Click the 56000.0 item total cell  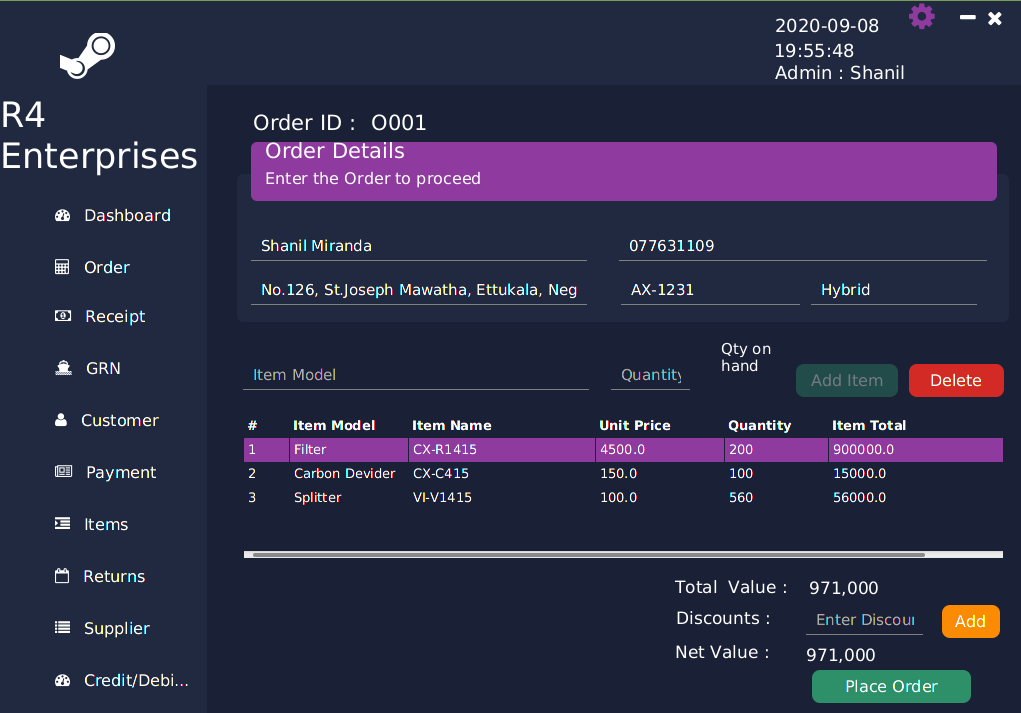[916, 497]
